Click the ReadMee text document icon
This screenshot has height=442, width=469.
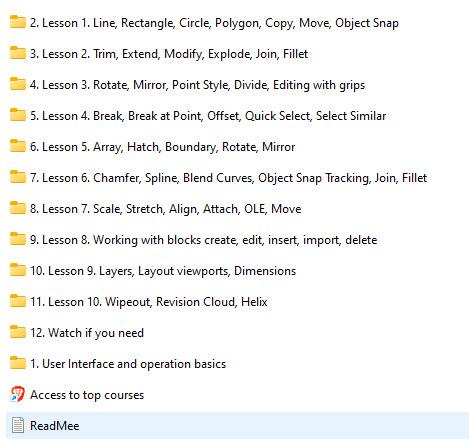pyautogui.click(x=18, y=425)
